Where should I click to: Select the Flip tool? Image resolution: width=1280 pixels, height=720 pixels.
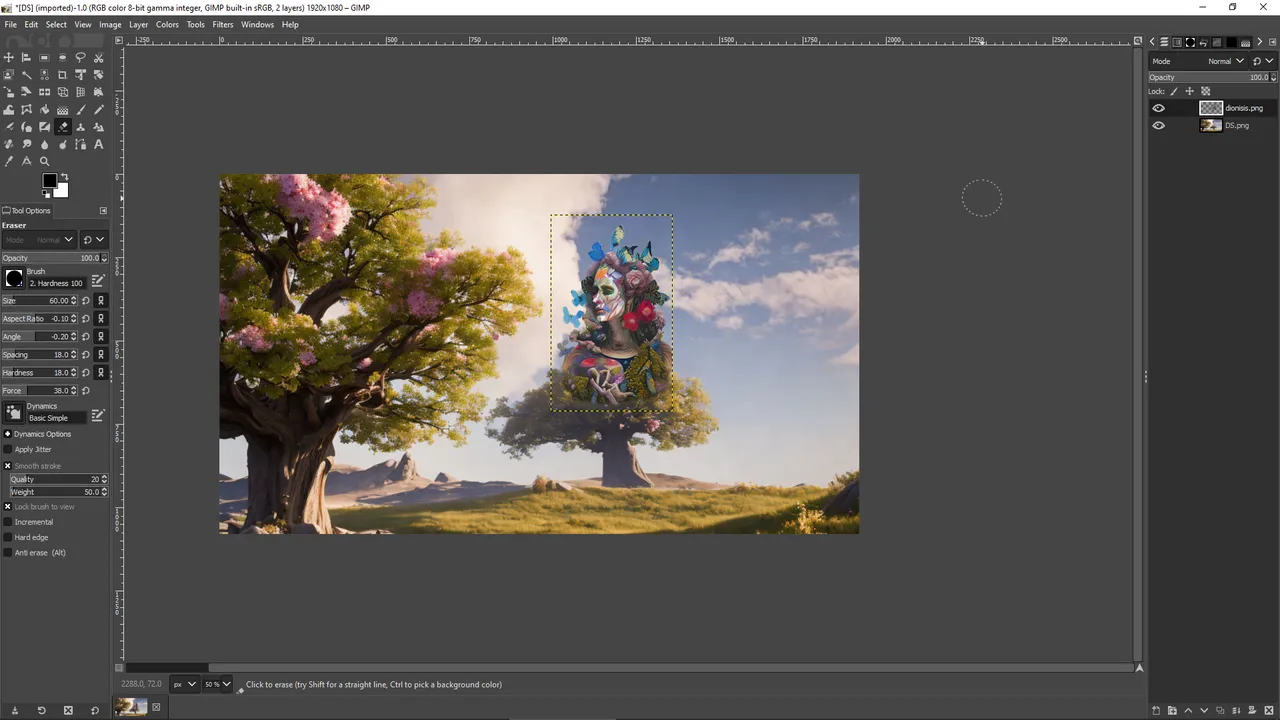(44, 92)
